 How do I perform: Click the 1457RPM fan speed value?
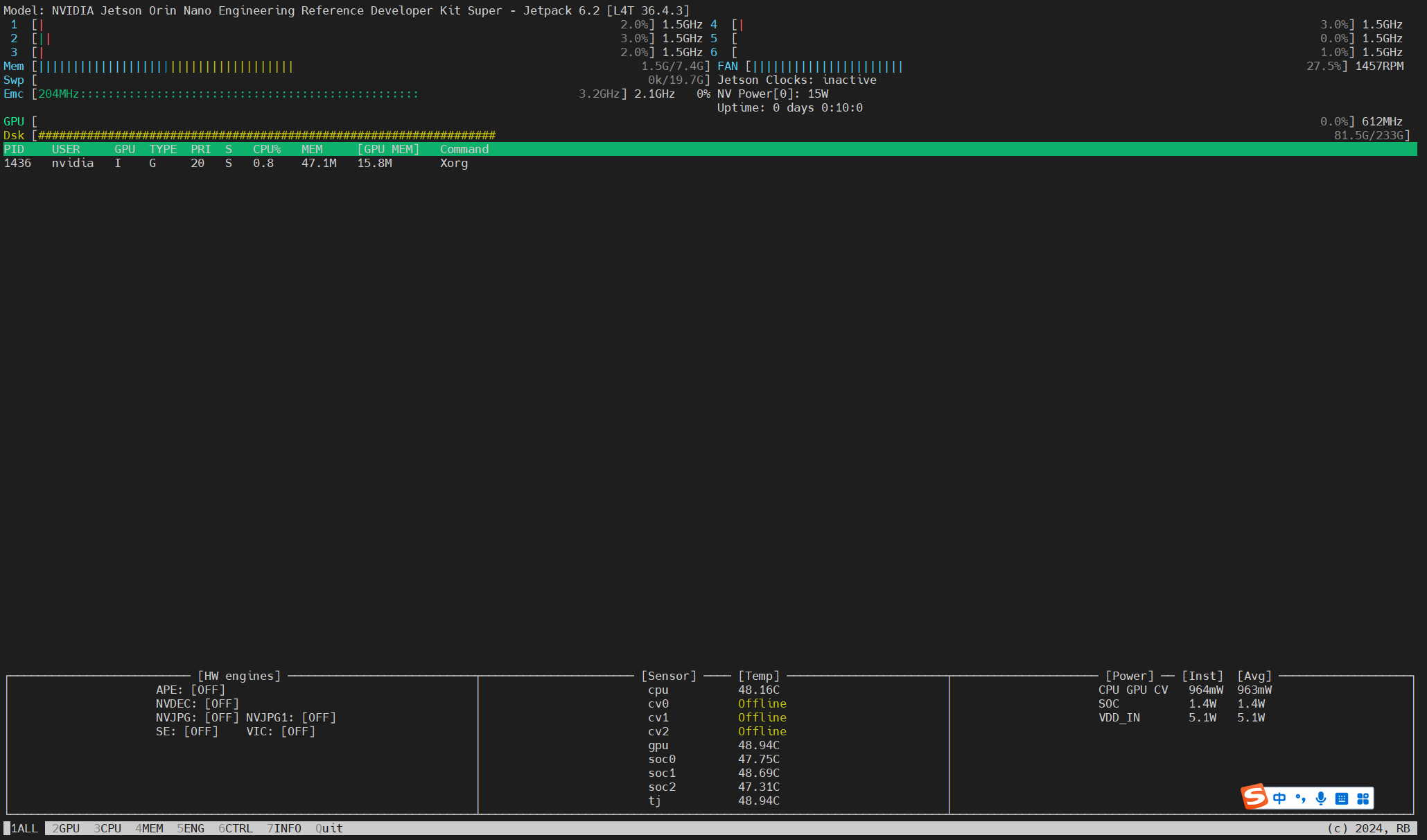pyautogui.click(x=1379, y=66)
